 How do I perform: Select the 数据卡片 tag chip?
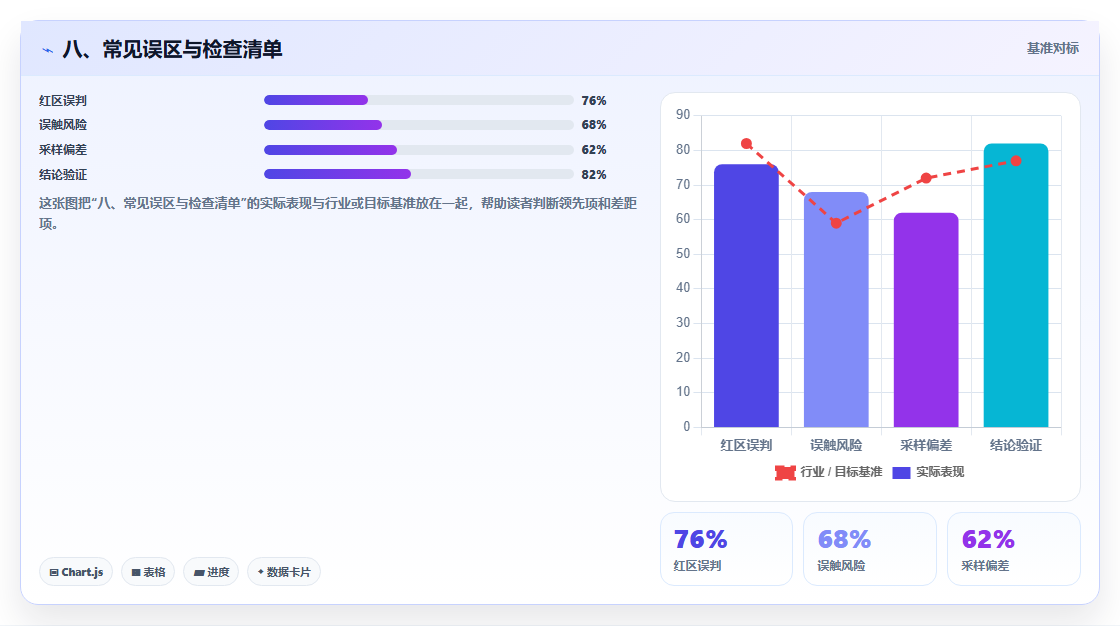tap(284, 572)
